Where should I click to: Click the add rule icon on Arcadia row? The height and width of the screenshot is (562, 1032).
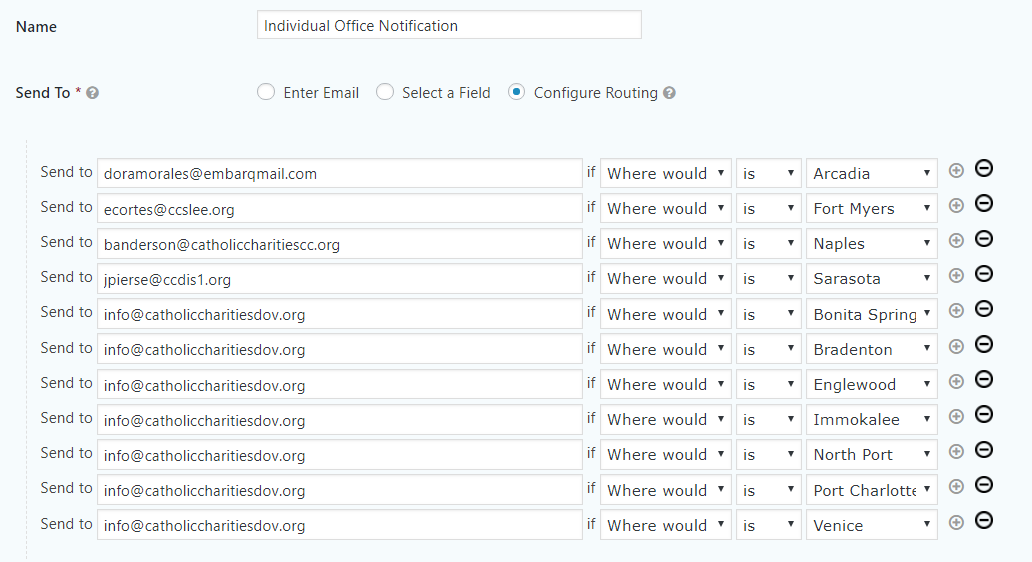tap(956, 171)
